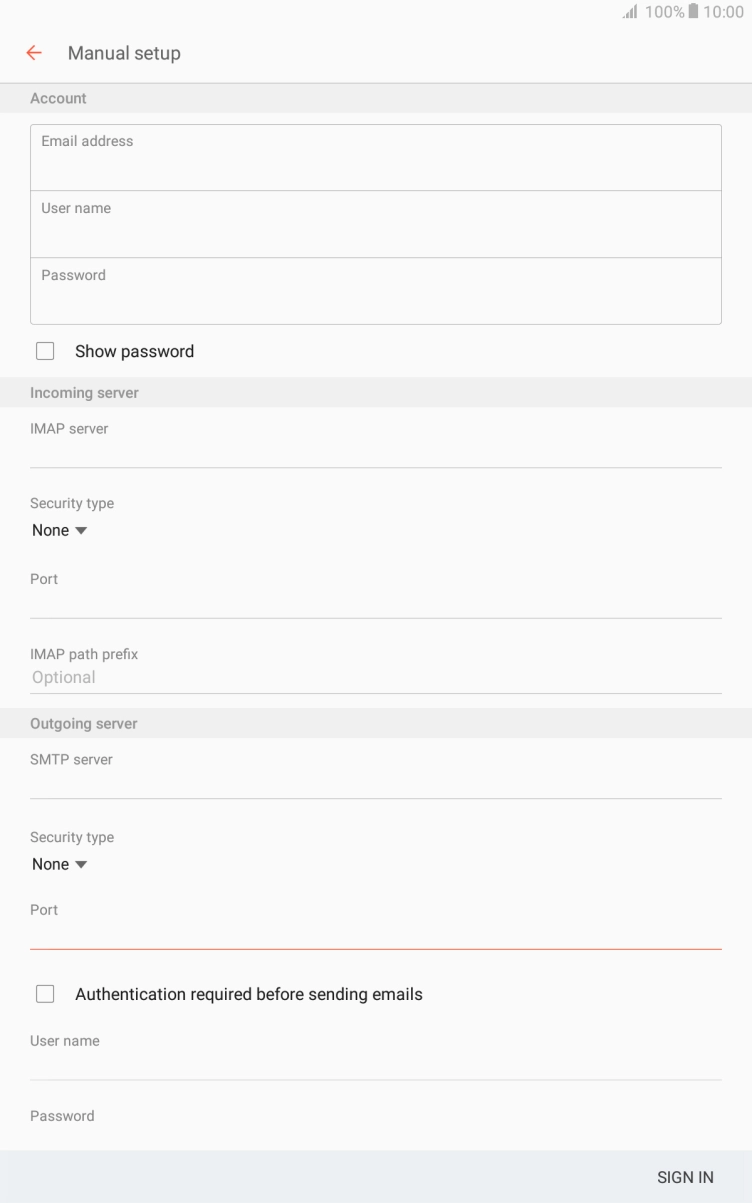Image resolution: width=752 pixels, height=1203 pixels.
Task: Tap SIGN IN
Action: (x=685, y=1177)
